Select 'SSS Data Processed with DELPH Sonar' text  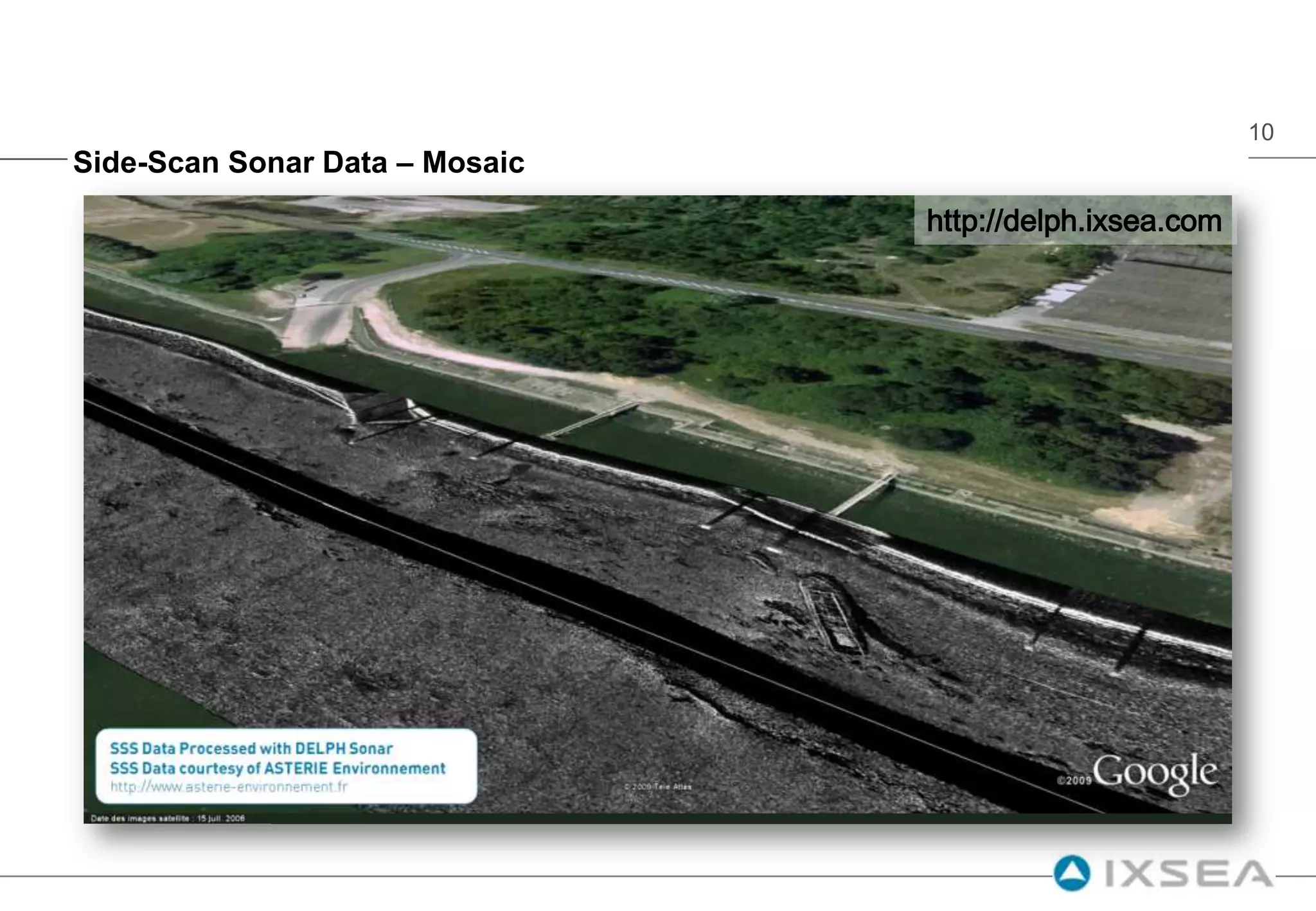pyautogui.click(x=251, y=748)
